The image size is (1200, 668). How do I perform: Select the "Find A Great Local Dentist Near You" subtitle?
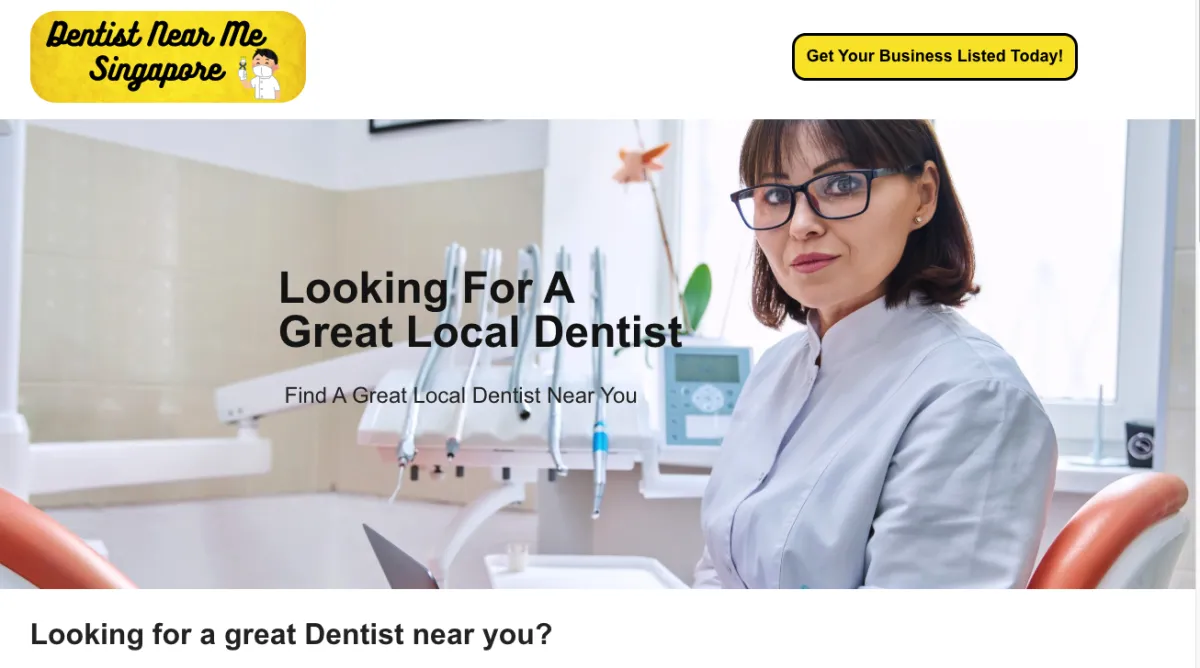460,395
